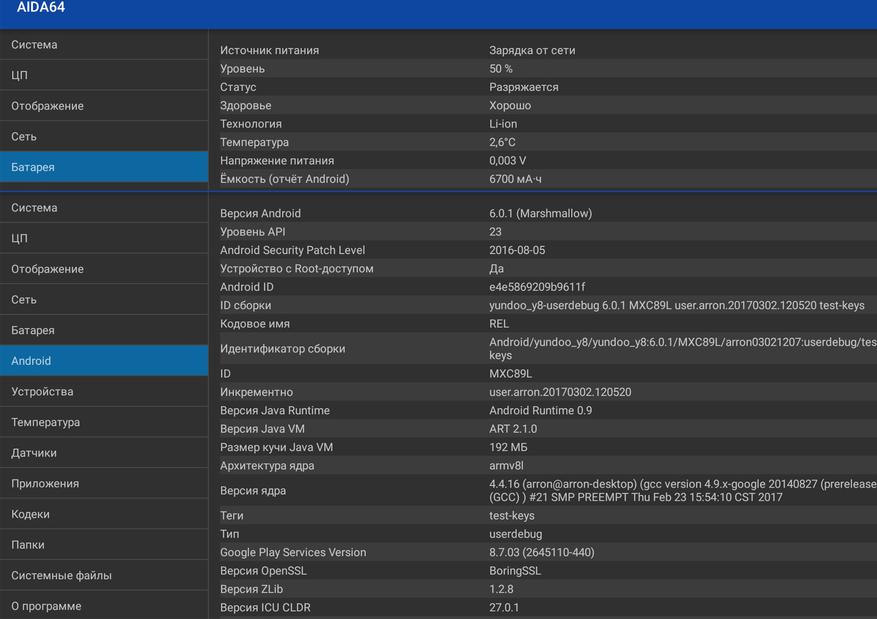Click the Разряжается status value
Viewport: 877px width, 619px height.
click(x=524, y=87)
